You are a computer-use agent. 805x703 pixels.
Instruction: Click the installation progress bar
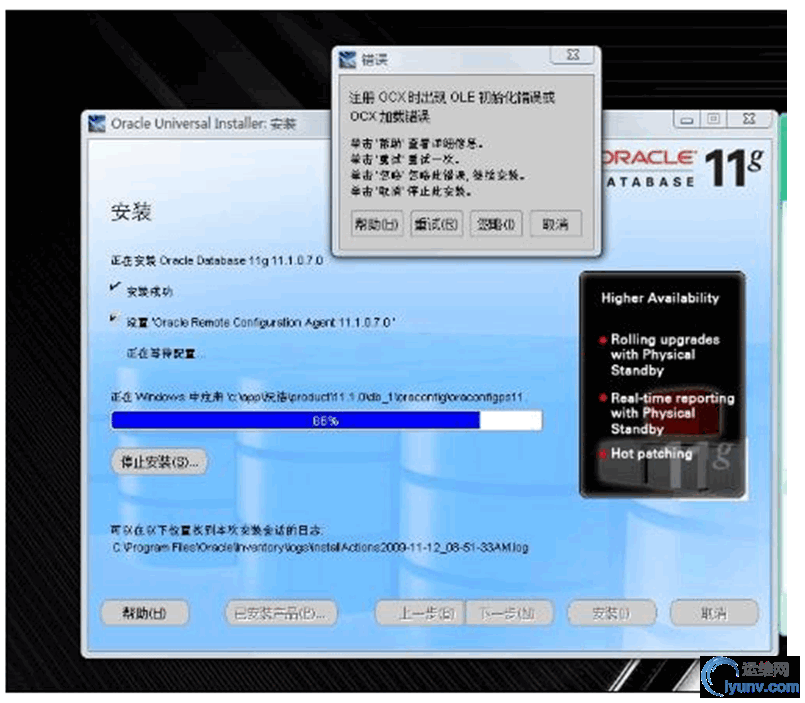click(327, 421)
